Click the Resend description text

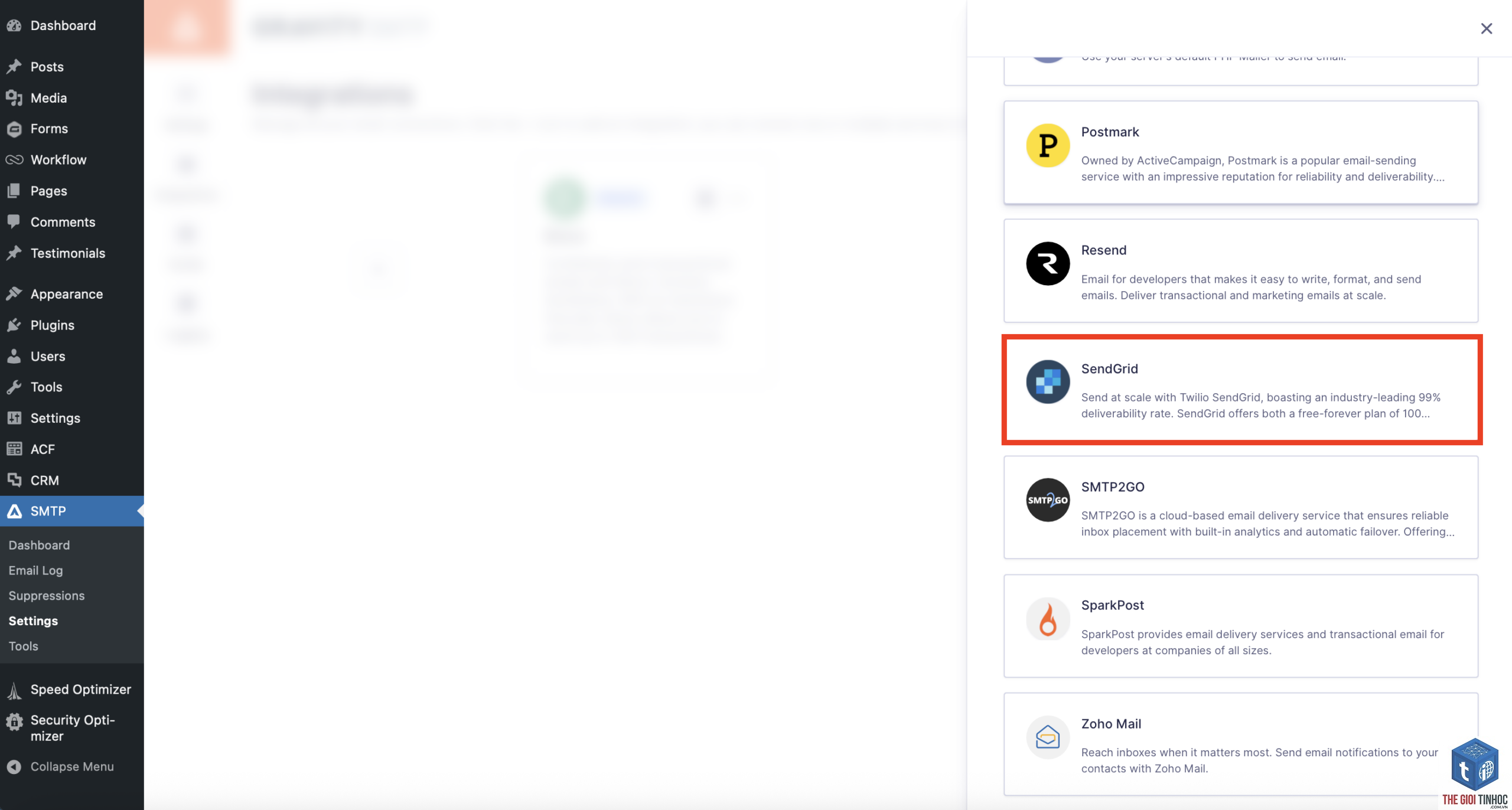tap(1251, 287)
